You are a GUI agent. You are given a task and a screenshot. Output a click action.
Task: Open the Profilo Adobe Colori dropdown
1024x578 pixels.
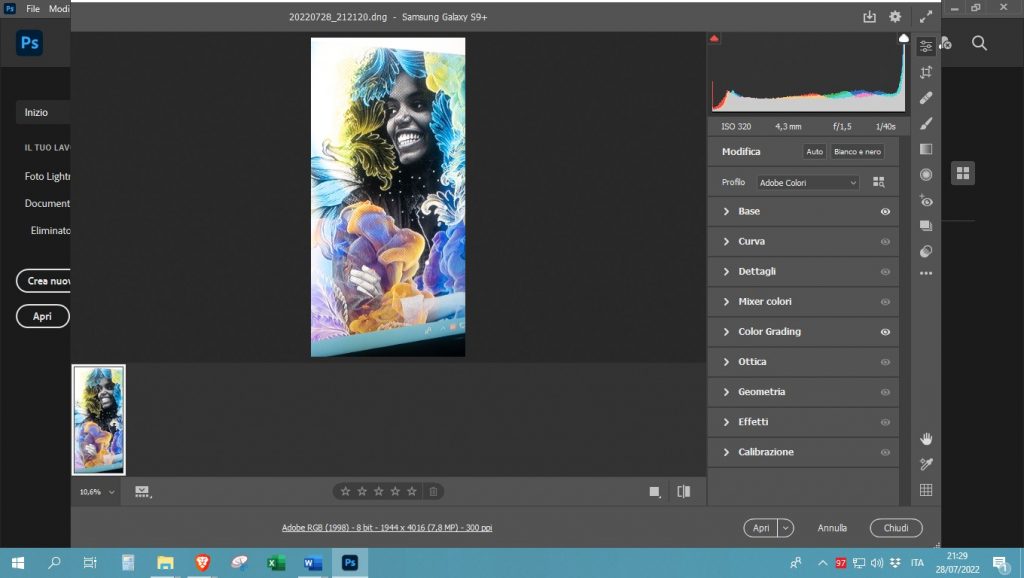coord(807,182)
